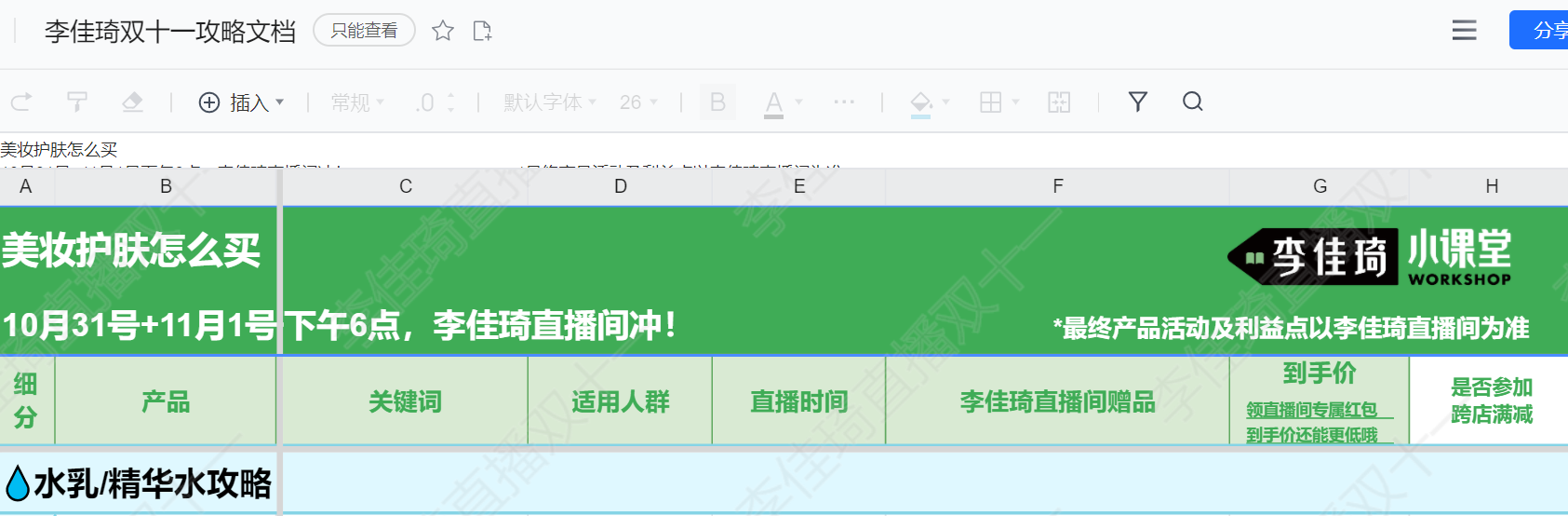Select the format painter tool
This screenshot has height=516, width=1568.
click(x=77, y=102)
